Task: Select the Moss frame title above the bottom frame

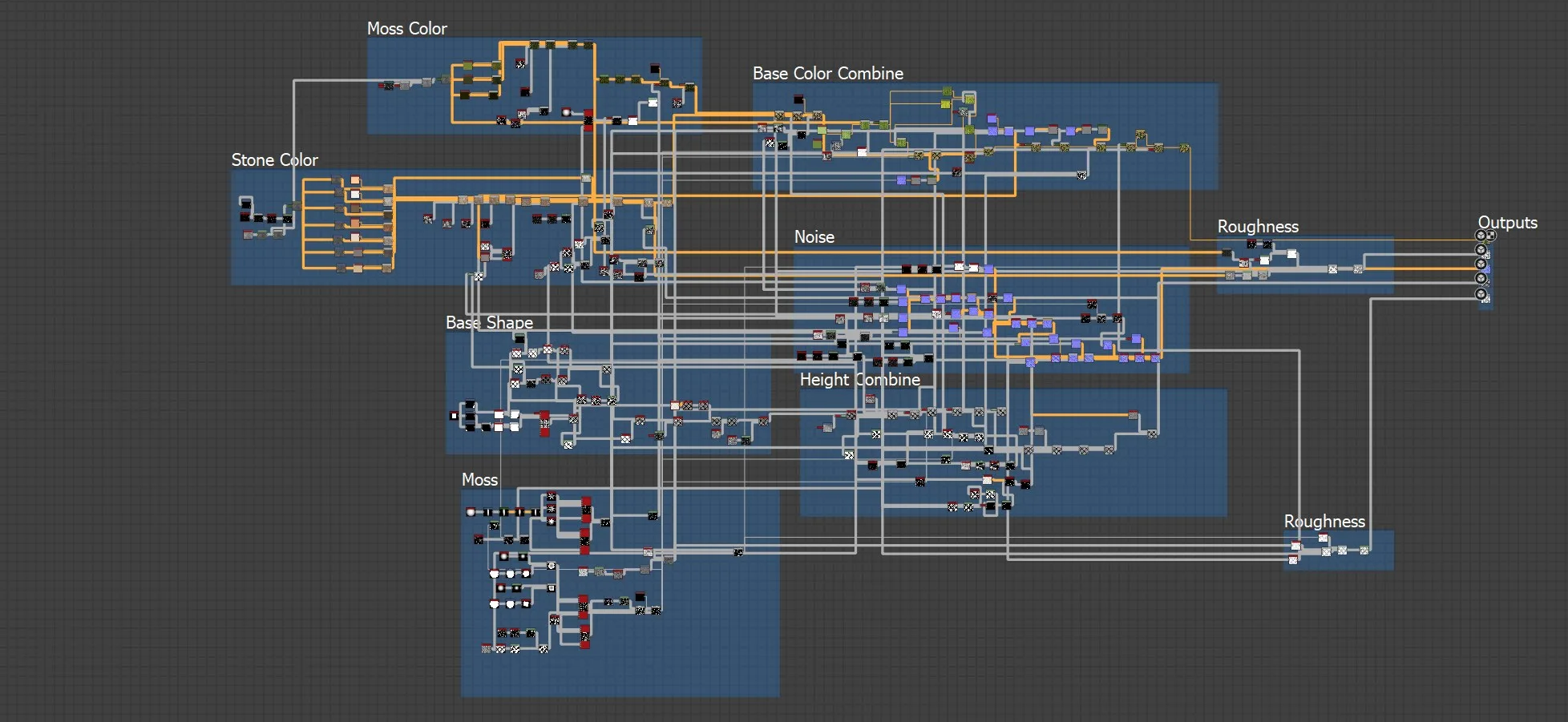Action: click(x=479, y=479)
